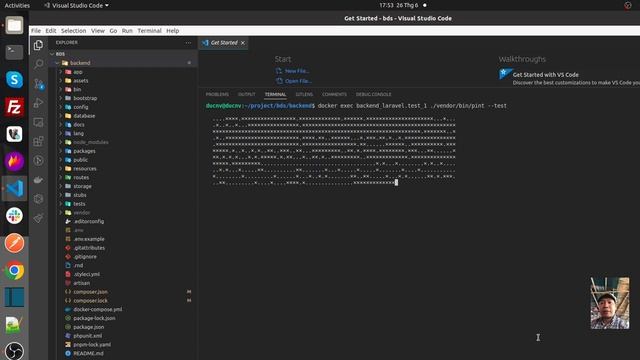Viewport: 640px width, 360px height.
Task: Open Run and Debug view
Action: (38, 103)
